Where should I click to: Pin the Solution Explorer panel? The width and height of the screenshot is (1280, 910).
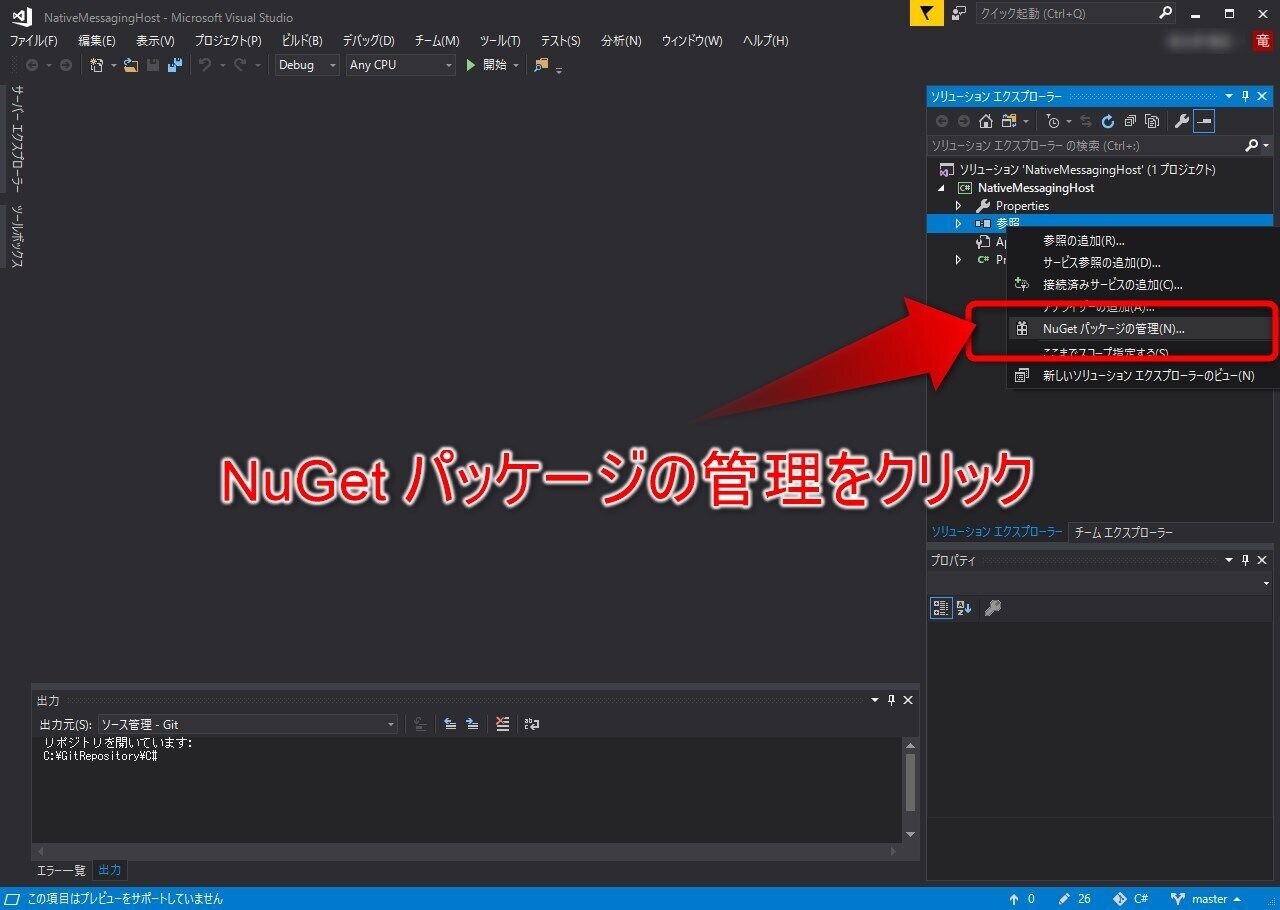click(x=1245, y=96)
